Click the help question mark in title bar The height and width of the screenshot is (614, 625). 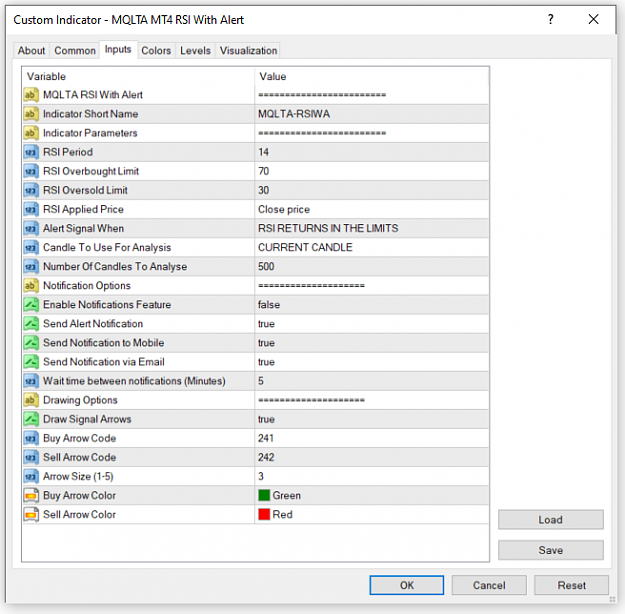(550, 19)
